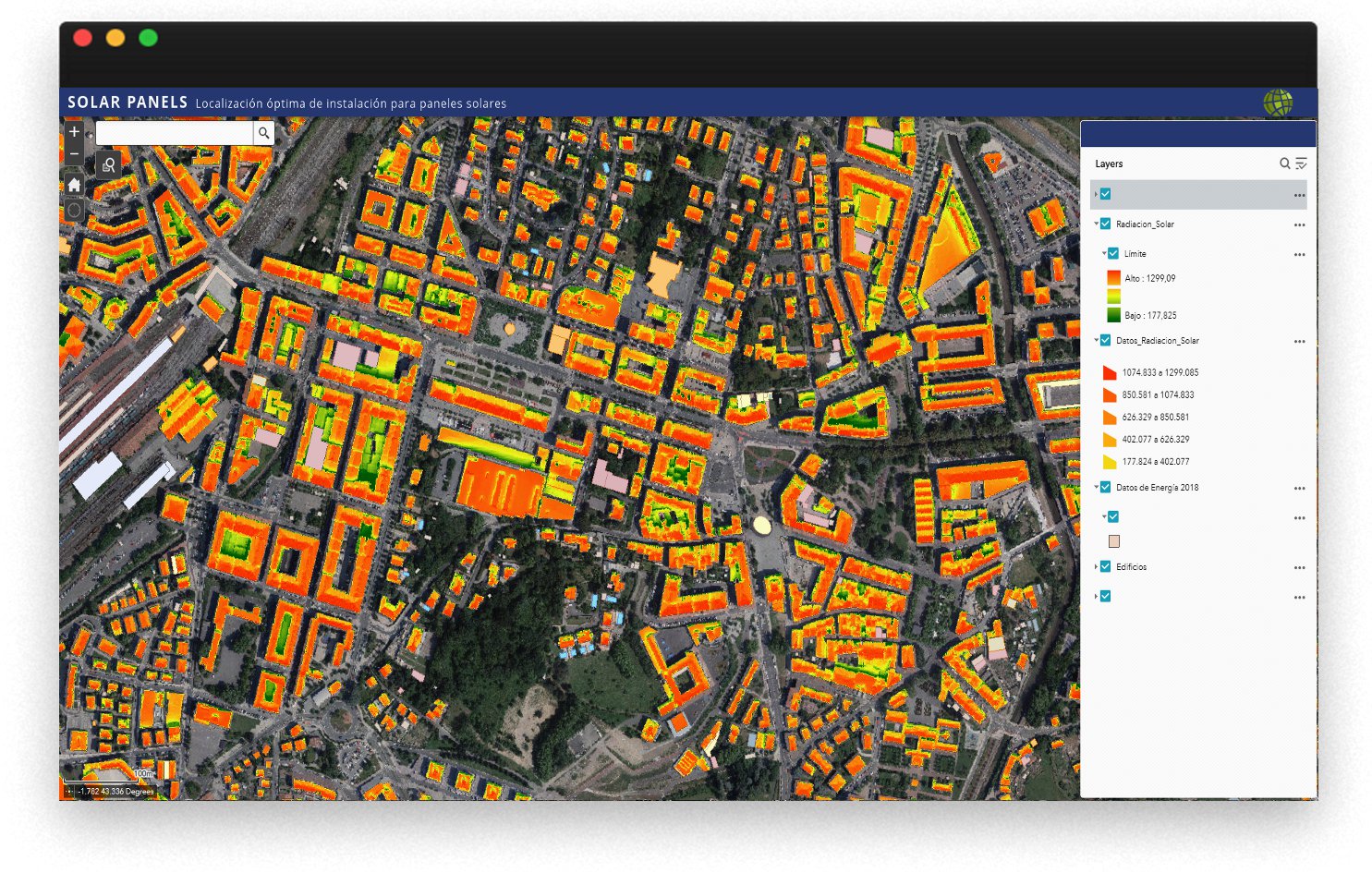Select the Datos de Energía 2018 layer name
This screenshot has height=885, width=1372.
coord(1157,488)
